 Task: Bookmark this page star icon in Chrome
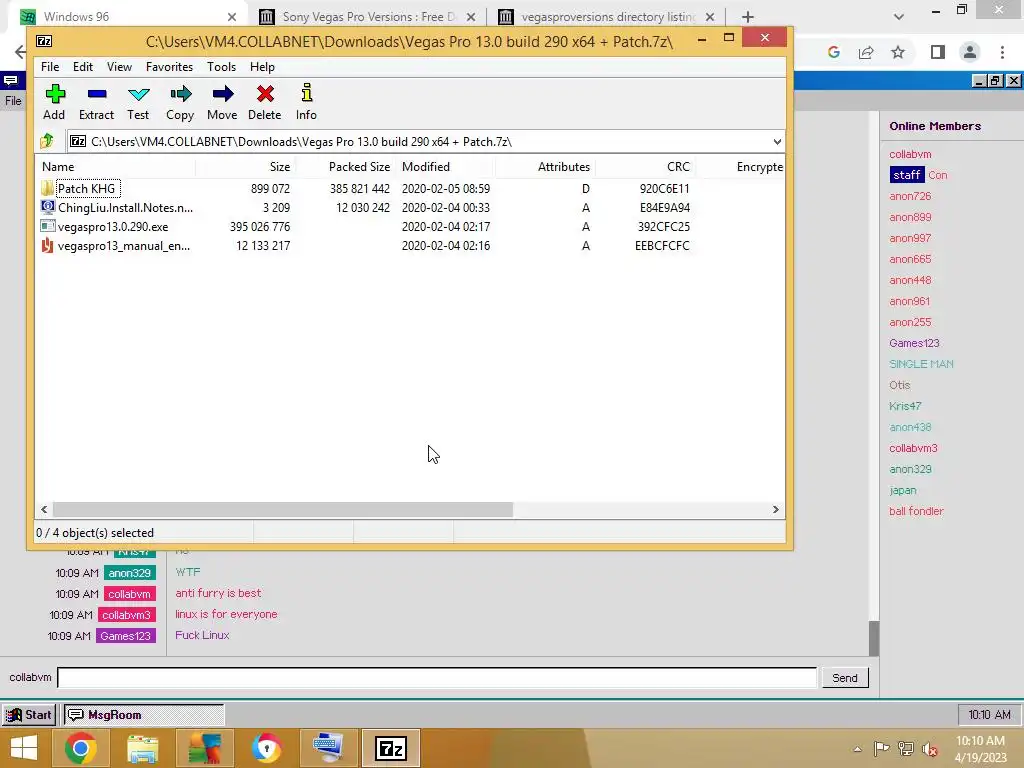pyautogui.click(x=898, y=52)
